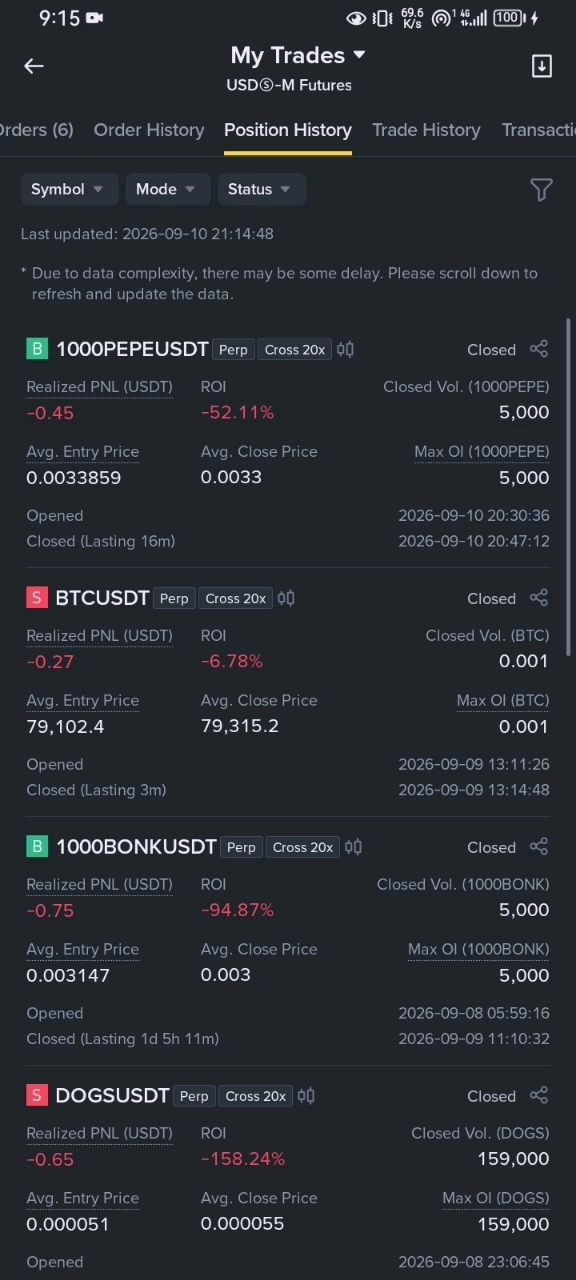Download trade history using export icon

(x=541, y=66)
